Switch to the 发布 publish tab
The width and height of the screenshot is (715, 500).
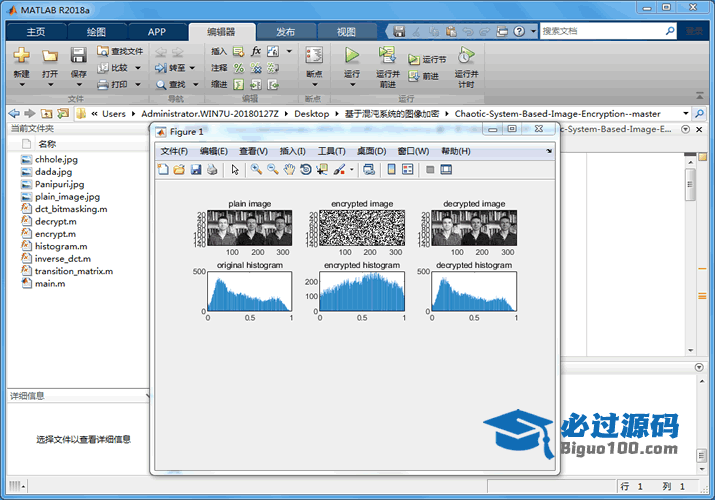click(x=285, y=31)
